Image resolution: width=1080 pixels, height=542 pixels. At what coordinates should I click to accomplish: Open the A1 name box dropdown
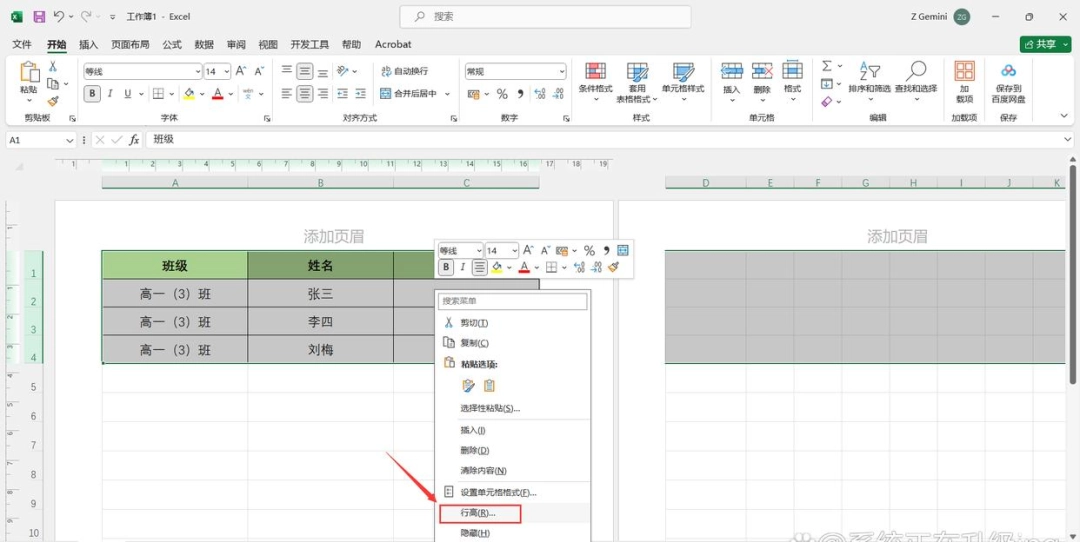pyautogui.click(x=70, y=140)
